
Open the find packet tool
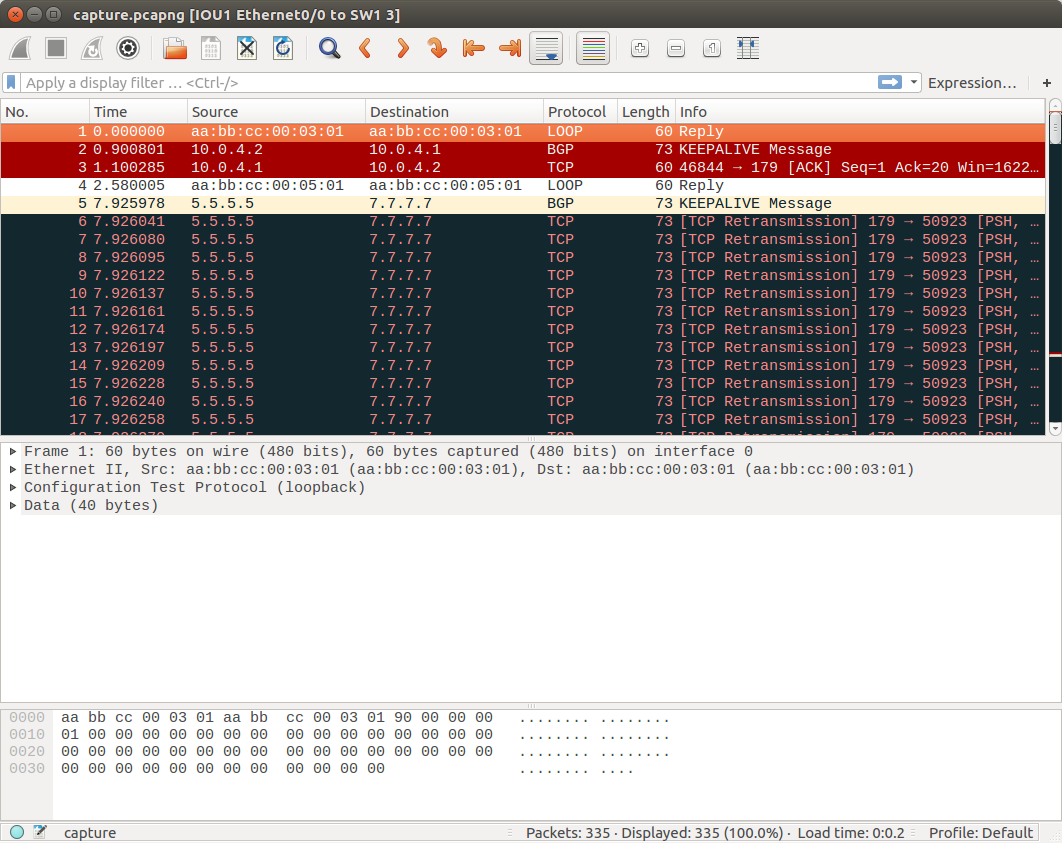pos(330,48)
